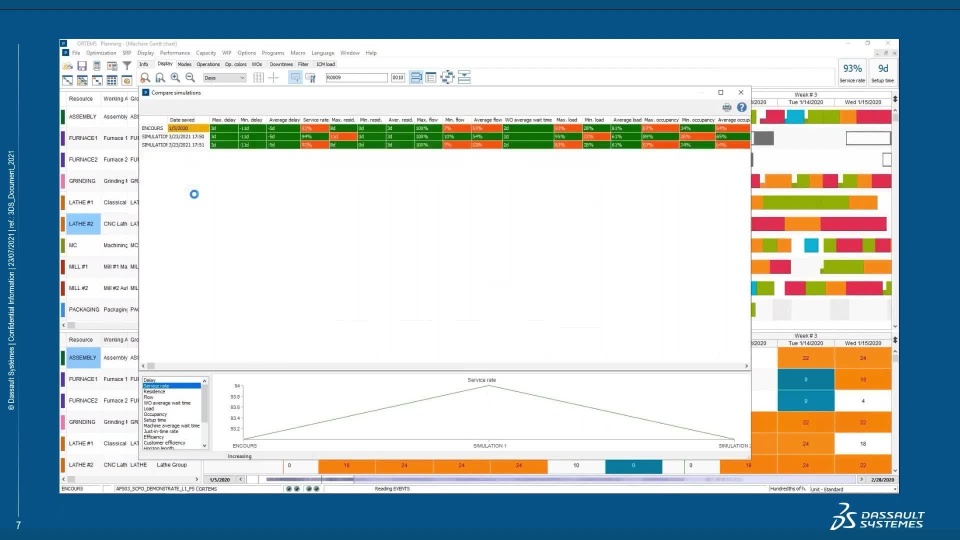960x540 pixels.
Task: Select LATHE #2 resource in upper list
Action: pos(81,223)
